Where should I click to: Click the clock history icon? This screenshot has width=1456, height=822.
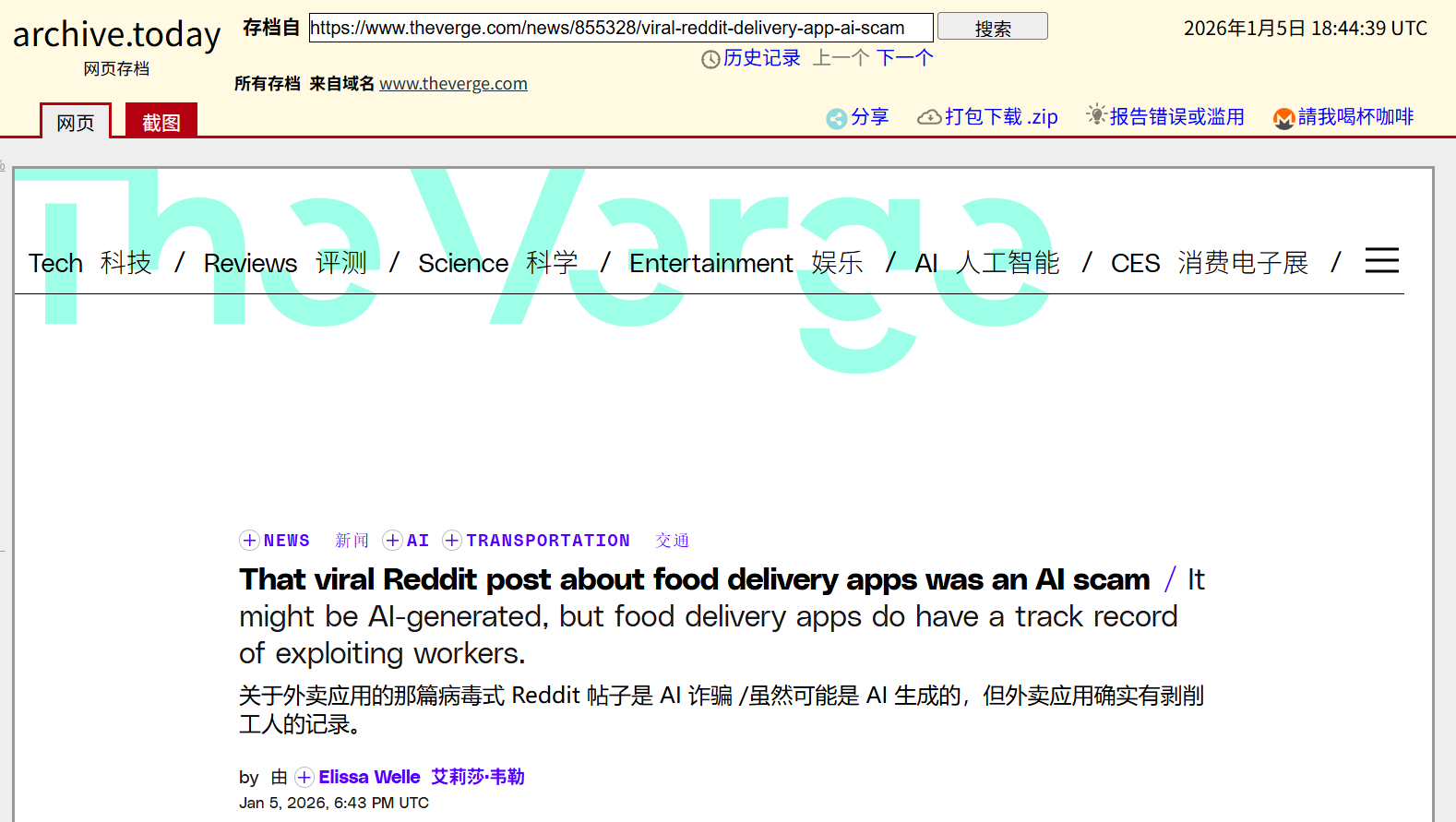710,59
